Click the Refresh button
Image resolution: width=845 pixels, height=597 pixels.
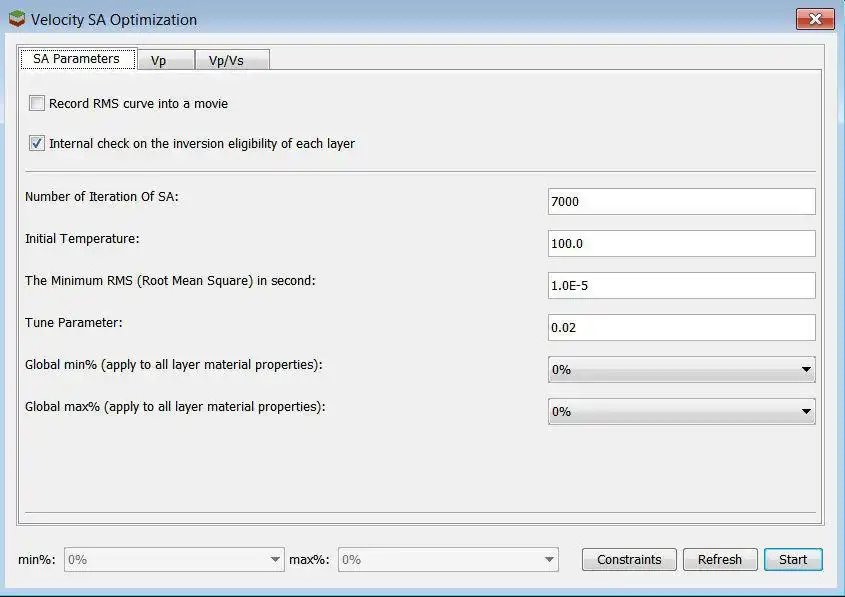point(720,559)
